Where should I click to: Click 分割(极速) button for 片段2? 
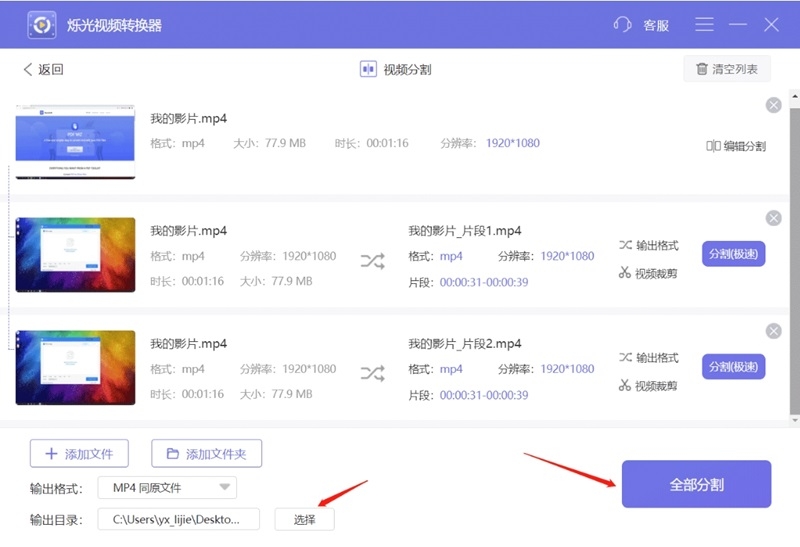(734, 366)
